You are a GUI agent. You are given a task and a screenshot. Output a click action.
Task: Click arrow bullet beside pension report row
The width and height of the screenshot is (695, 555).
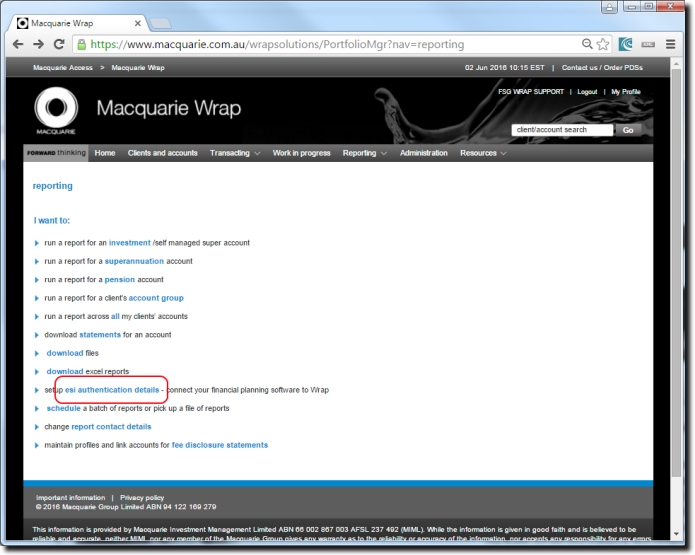click(37, 280)
